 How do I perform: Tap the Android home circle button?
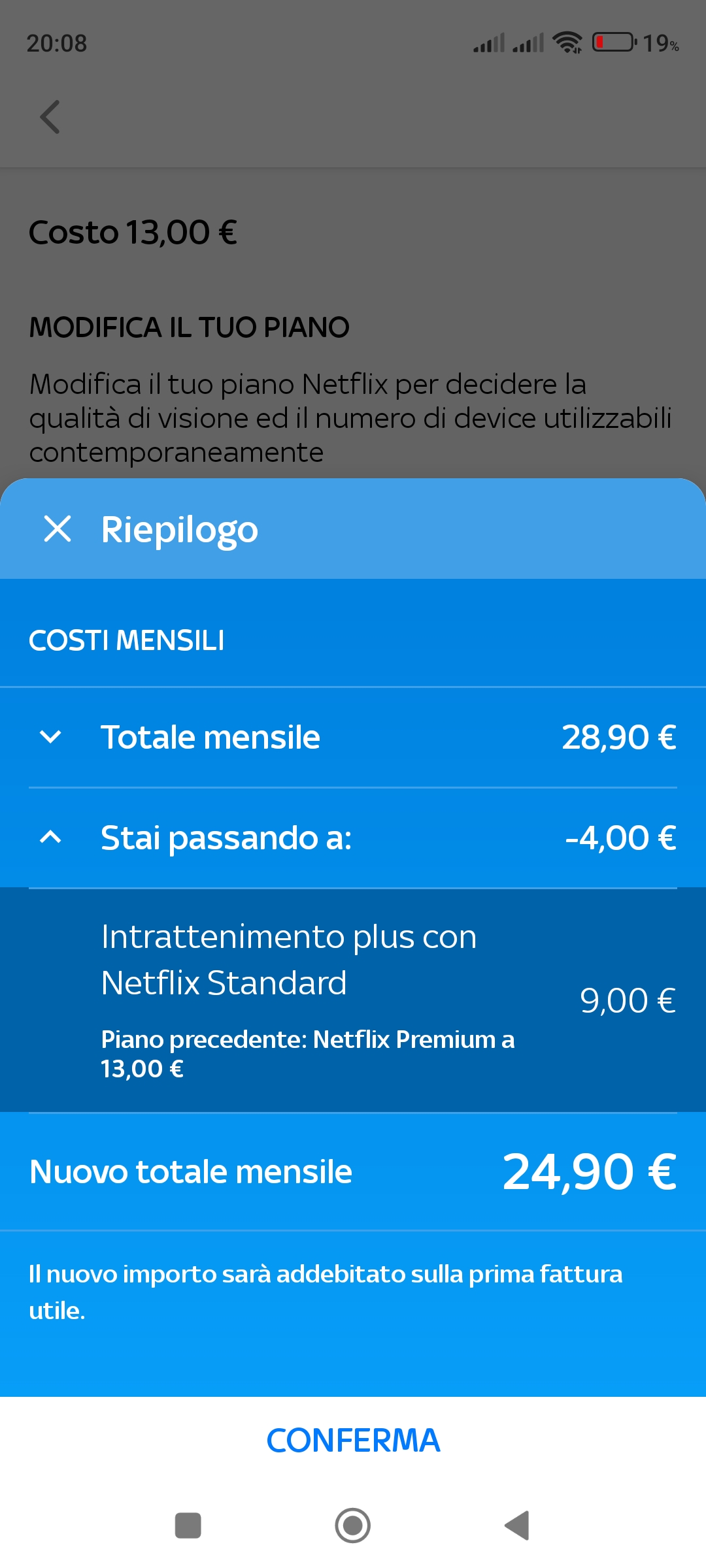point(353,1526)
